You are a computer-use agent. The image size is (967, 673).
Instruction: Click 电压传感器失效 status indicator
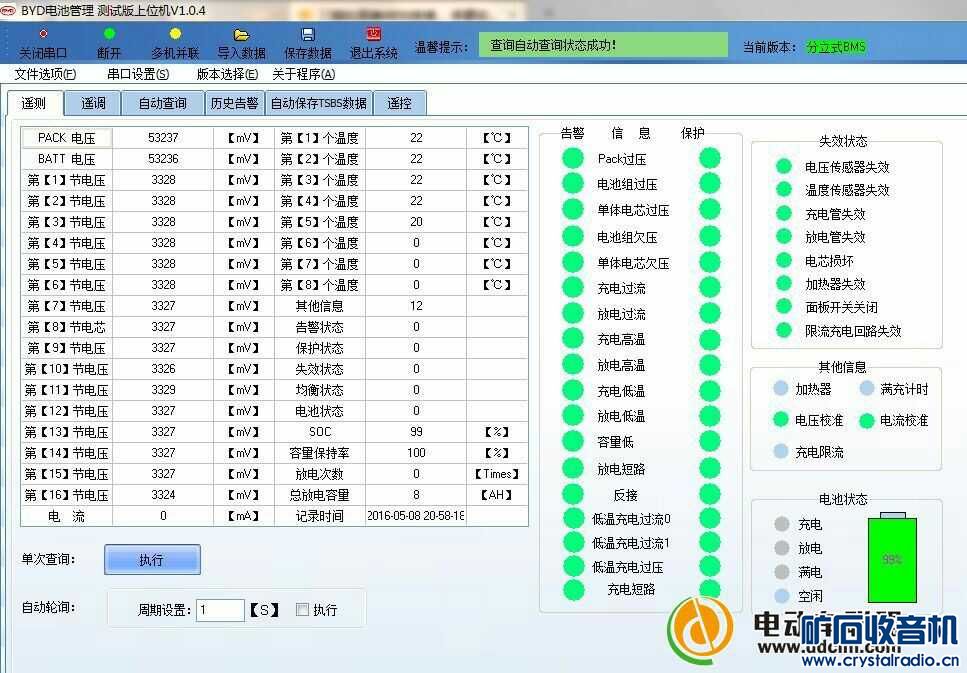tap(784, 166)
